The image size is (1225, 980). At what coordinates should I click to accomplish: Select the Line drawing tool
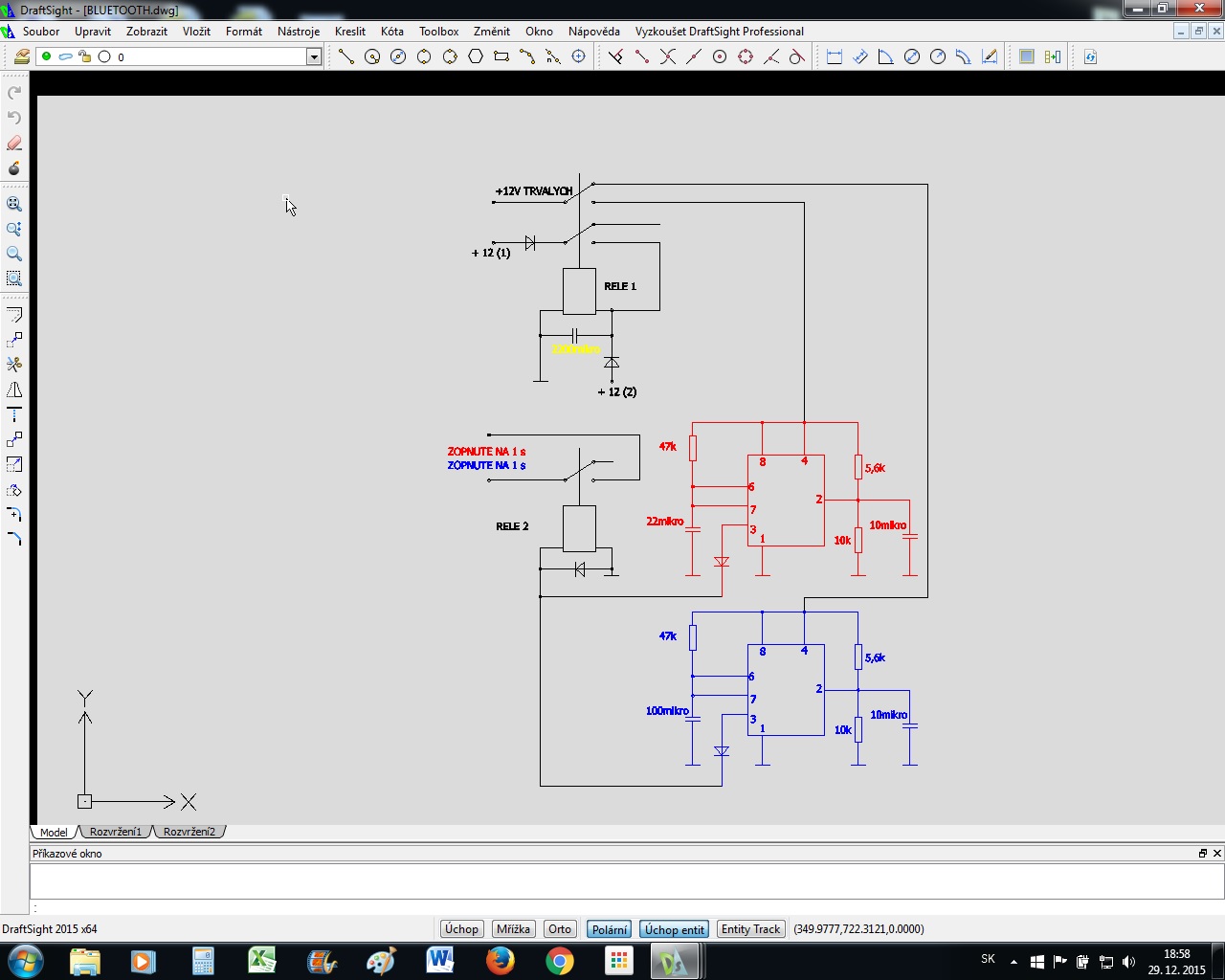(346, 57)
